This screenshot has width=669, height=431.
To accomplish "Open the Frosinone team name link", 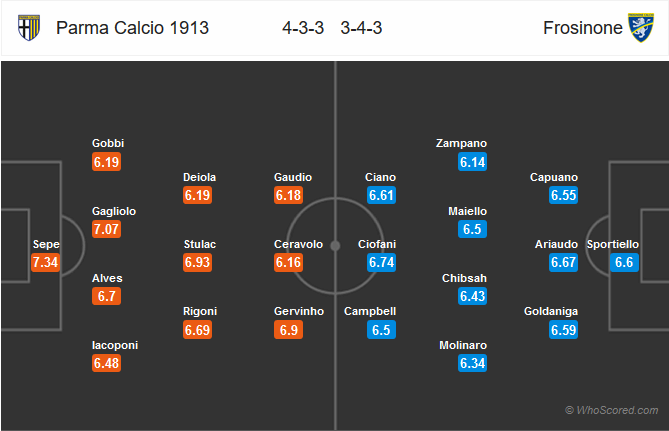I will [582, 28].
